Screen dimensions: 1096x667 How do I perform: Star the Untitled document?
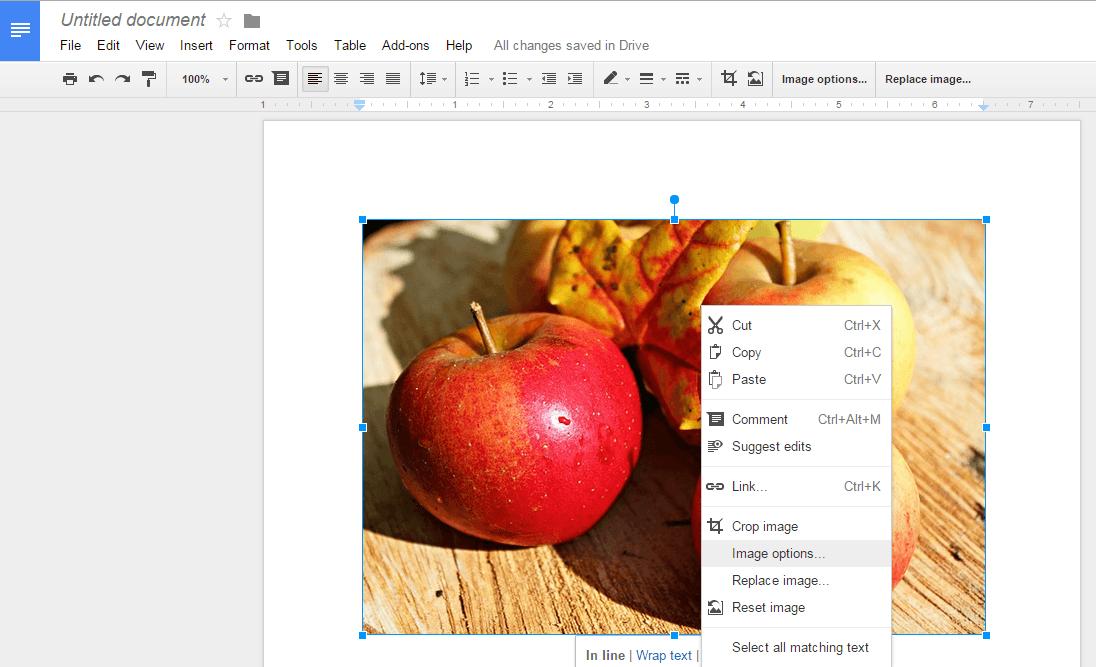(x=223, y=19)
